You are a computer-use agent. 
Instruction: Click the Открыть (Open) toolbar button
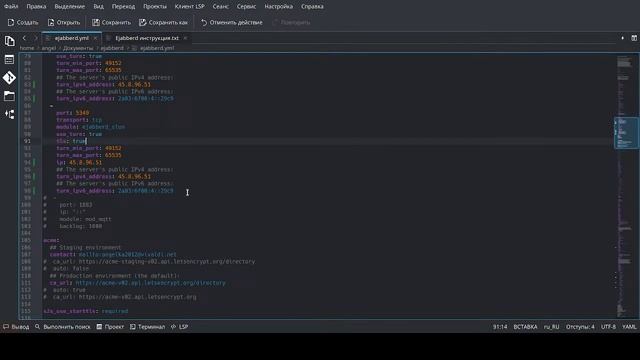coord(64,22)
